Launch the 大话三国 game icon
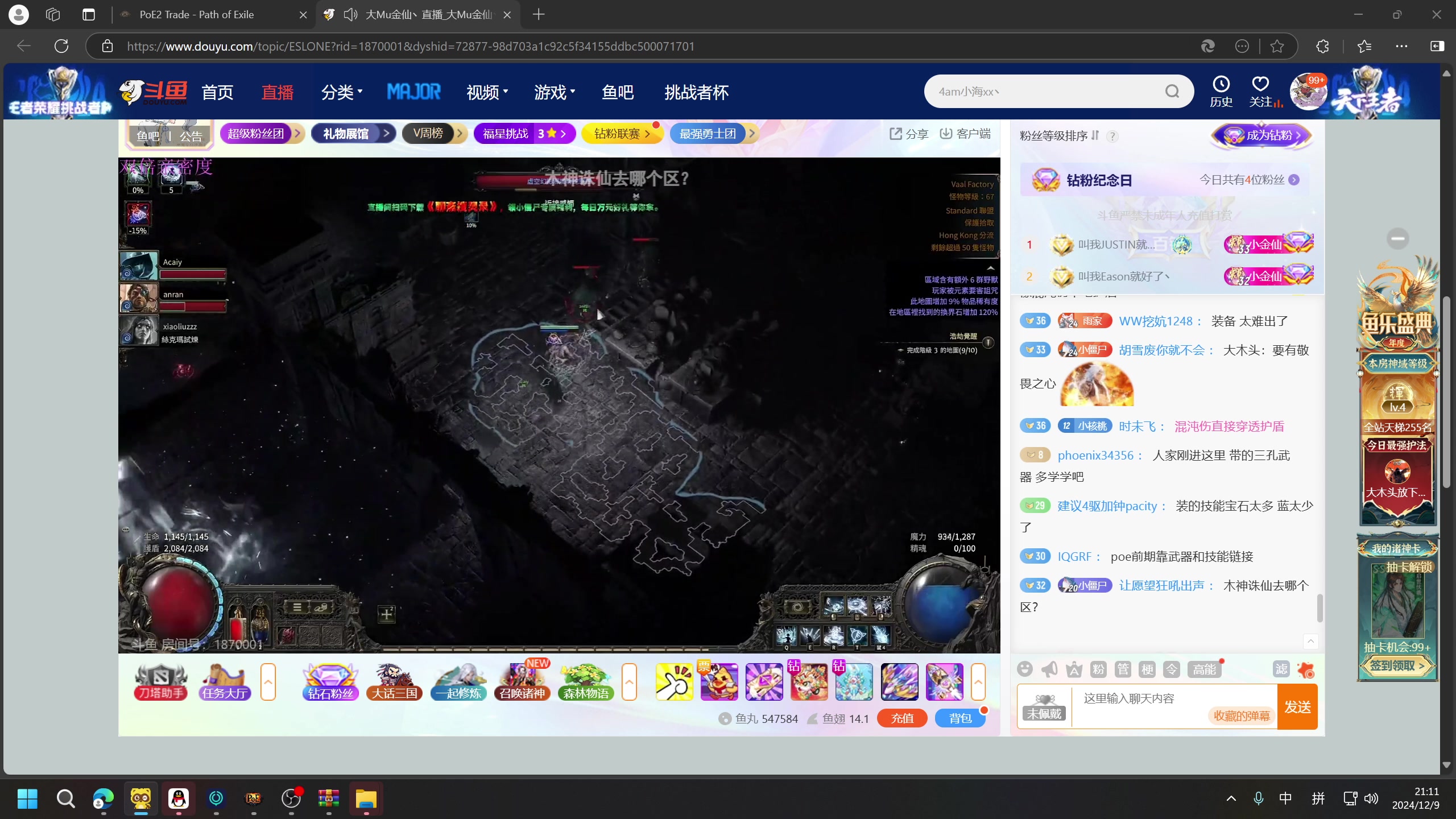Viewport: 1456px width, 819px height. click(394, 681)
